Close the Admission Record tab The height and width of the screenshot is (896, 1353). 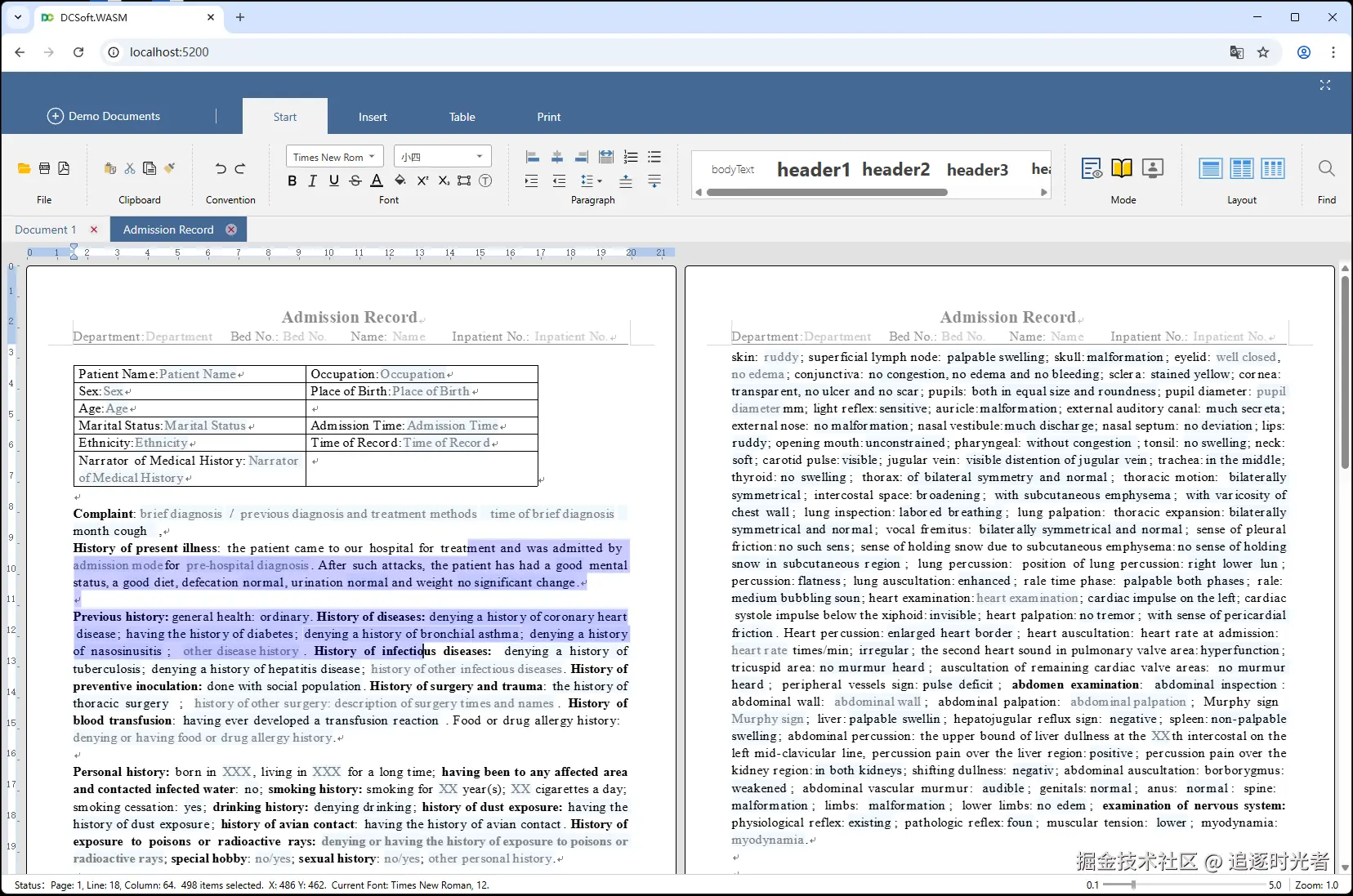click(231, 230)
